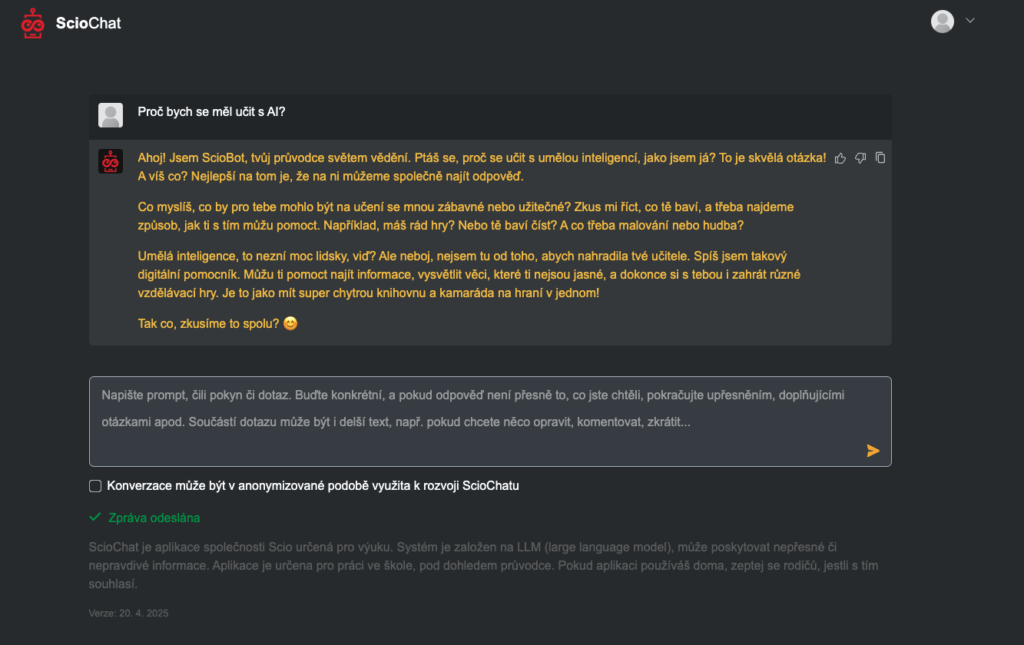This screenshot has height=645, width=1024.
Task: Click the ScioChat disclaimer text about LLM
Action: coord(483,565)
